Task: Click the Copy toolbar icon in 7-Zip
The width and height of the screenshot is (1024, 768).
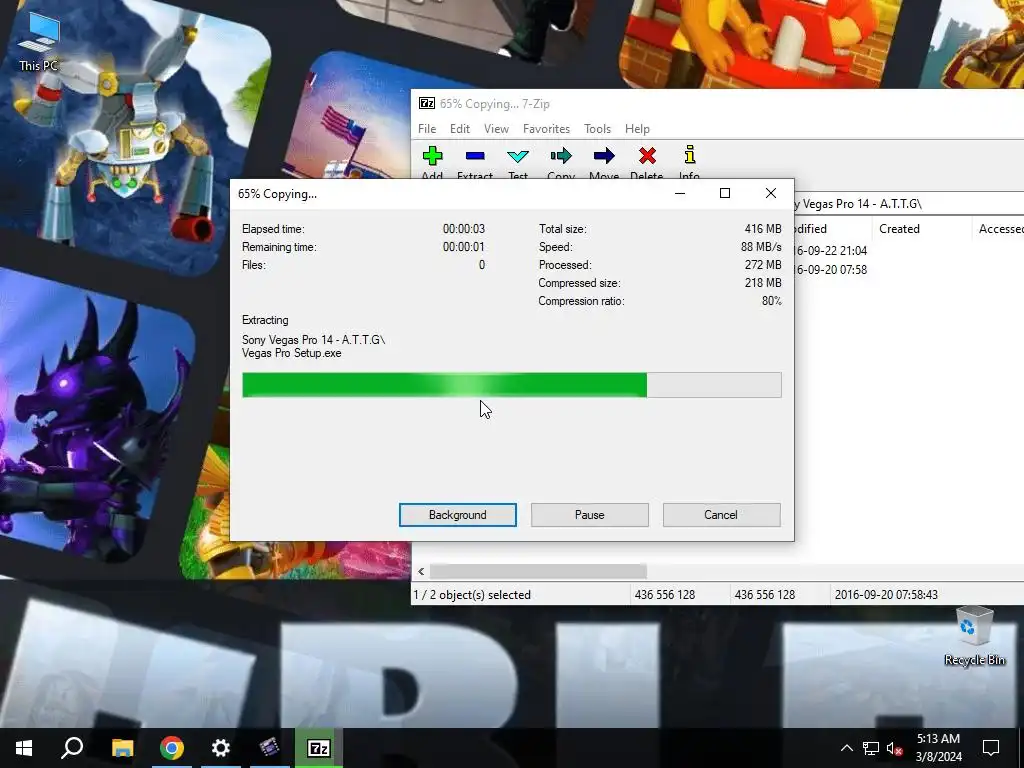Action: pyautogui.click(x=560, y=156)
